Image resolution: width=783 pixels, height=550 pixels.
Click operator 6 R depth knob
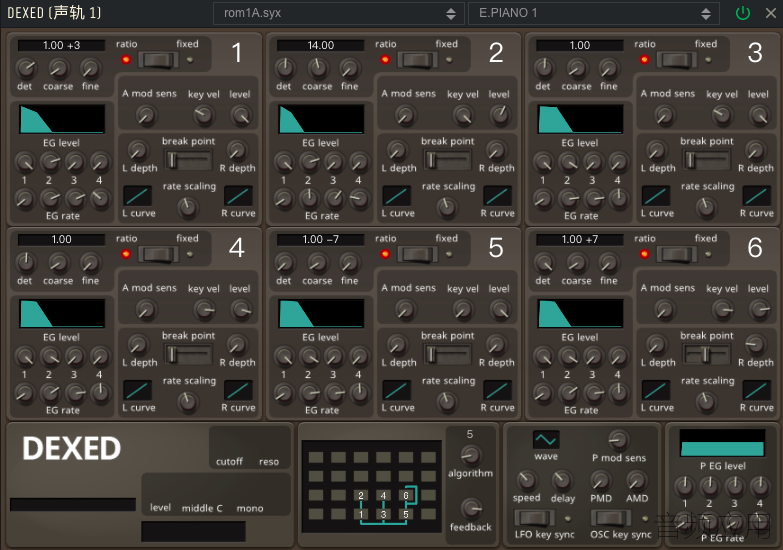pos(755,344)
